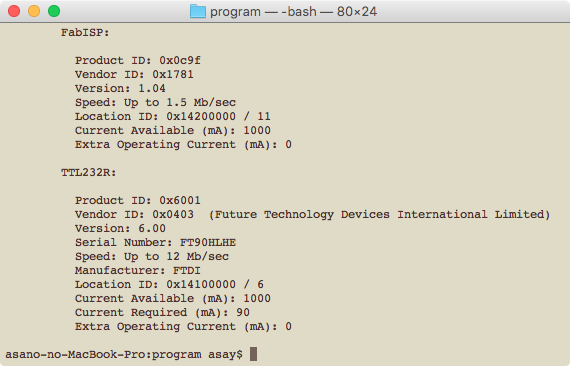
Task: Maximize the terminal with green button
Action: (x=54, y=11)
